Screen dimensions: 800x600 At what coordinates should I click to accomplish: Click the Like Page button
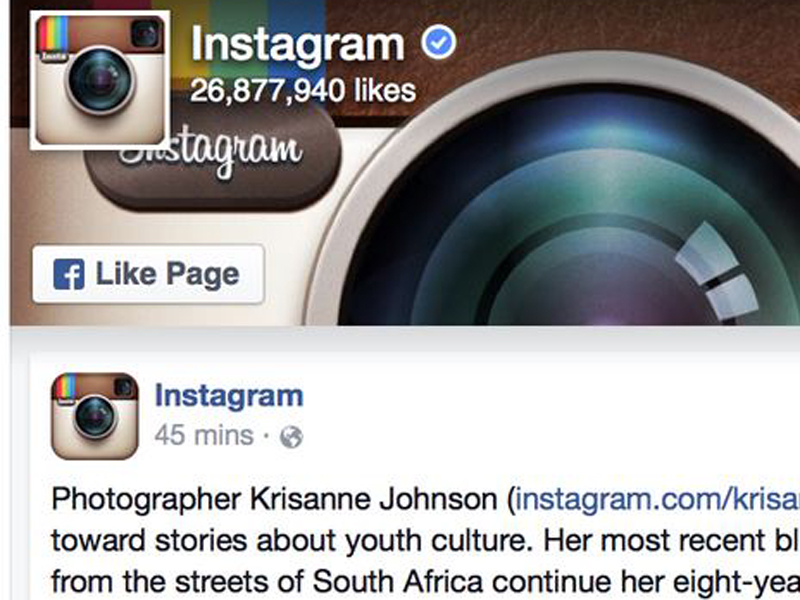(148, 274)
